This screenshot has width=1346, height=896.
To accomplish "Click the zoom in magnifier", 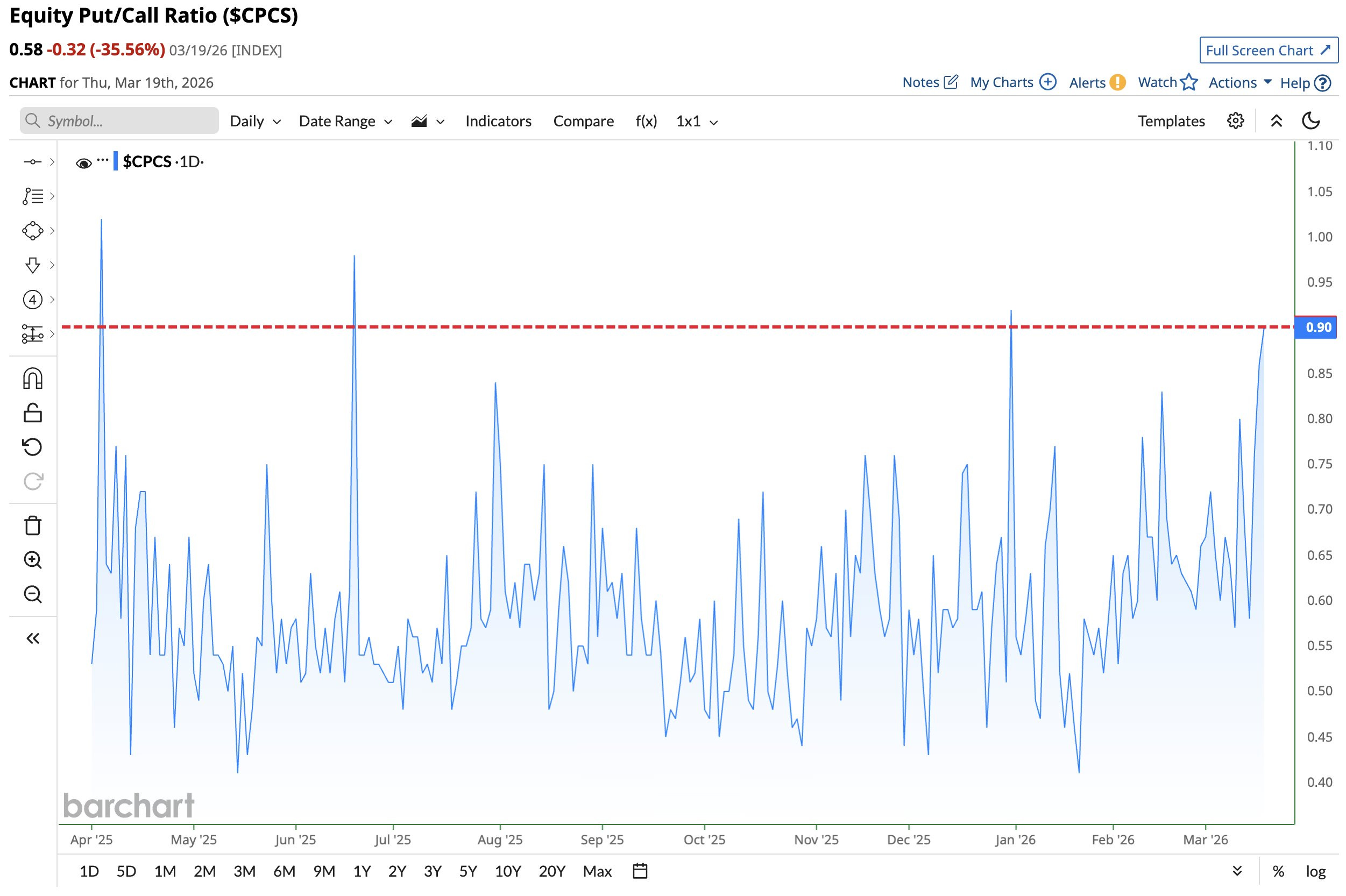I will (x=33, y=560).
